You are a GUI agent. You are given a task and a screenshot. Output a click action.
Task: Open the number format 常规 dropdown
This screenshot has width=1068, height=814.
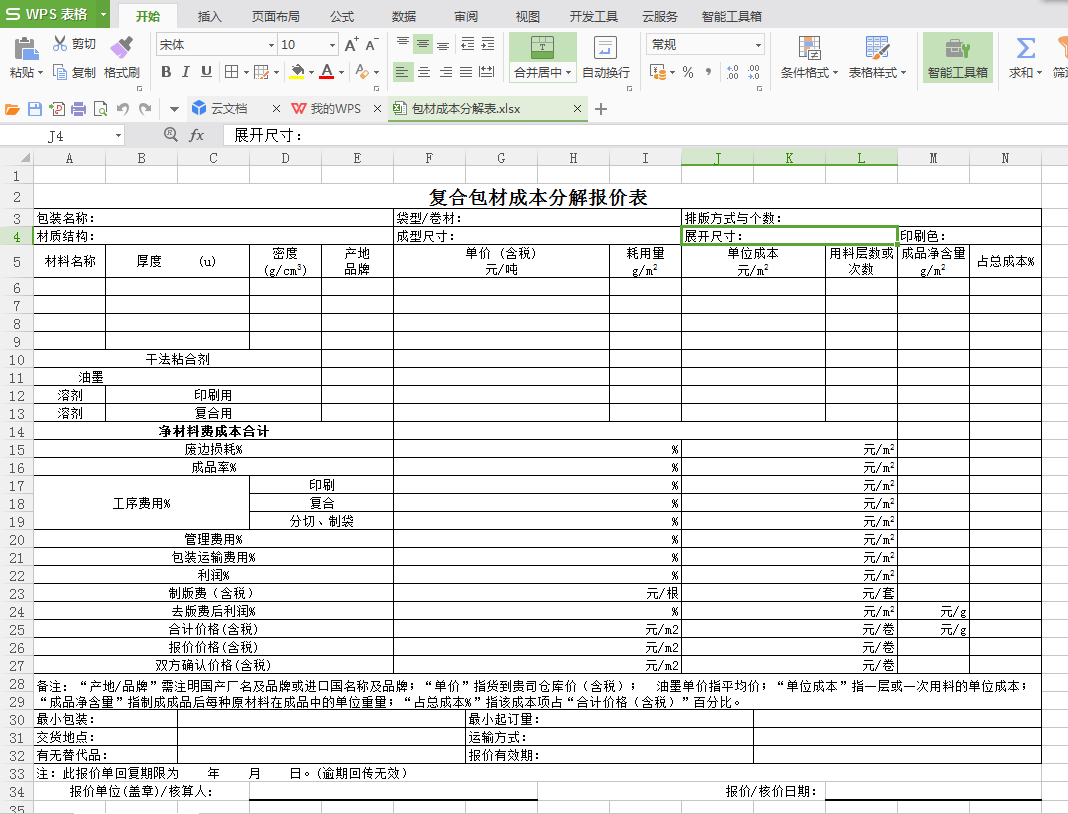click(x=758, y=45)
